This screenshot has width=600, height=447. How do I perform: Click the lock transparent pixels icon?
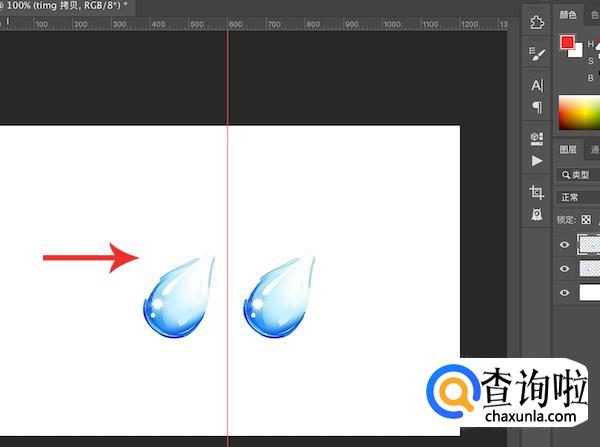click(587, 219)
